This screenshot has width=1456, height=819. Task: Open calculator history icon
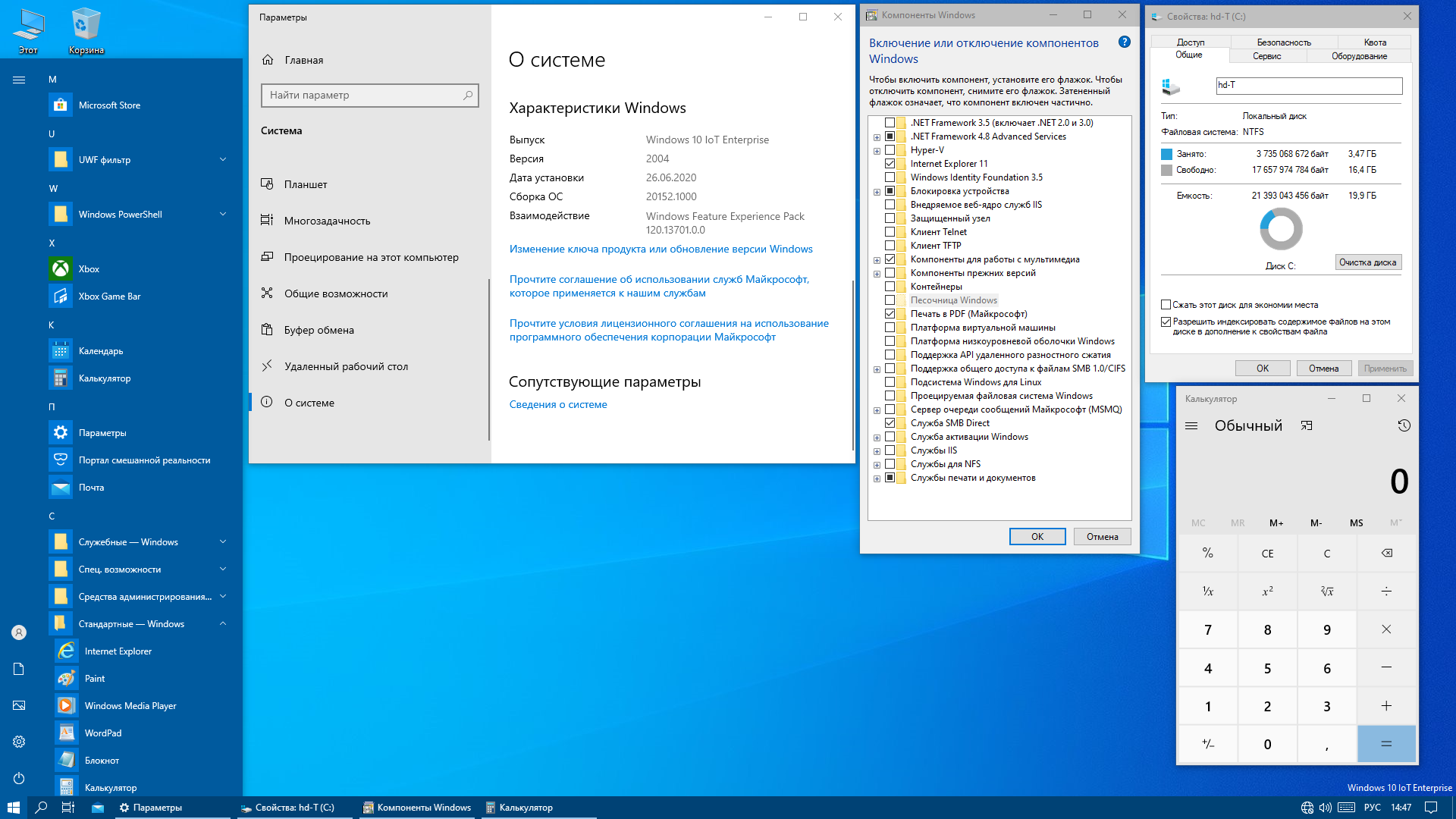1404,426
